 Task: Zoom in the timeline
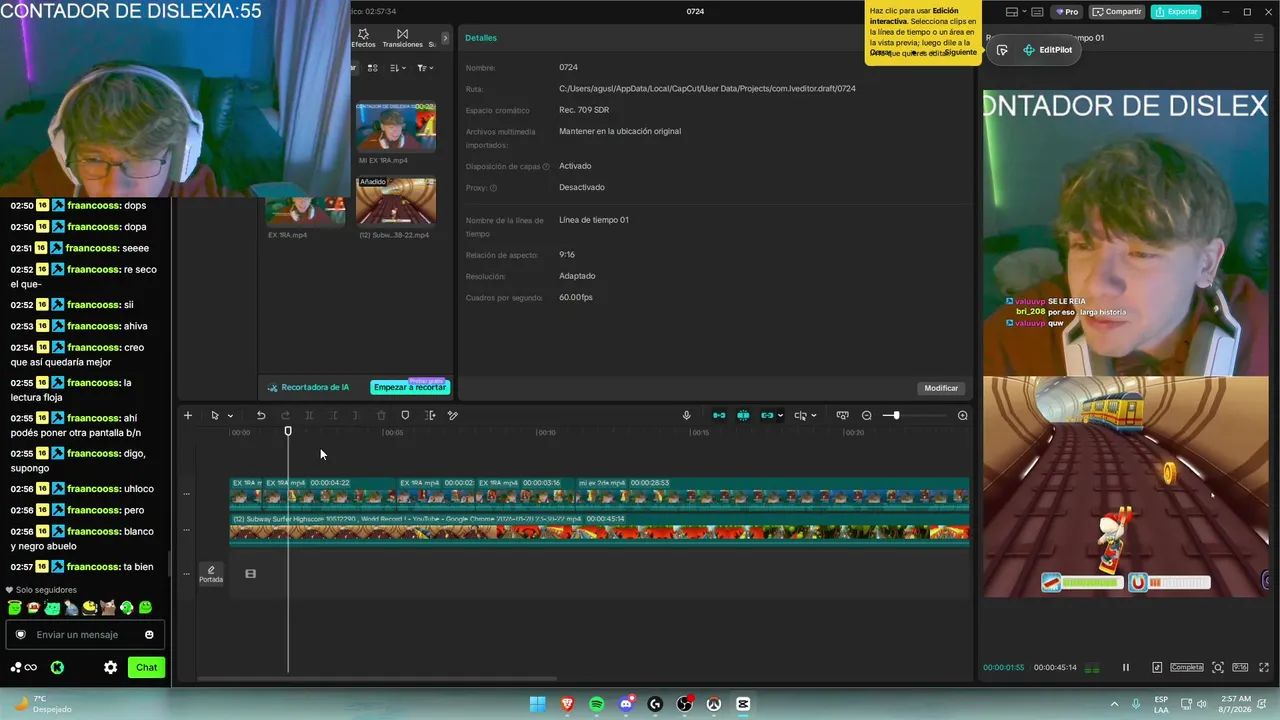coord(963,415)
